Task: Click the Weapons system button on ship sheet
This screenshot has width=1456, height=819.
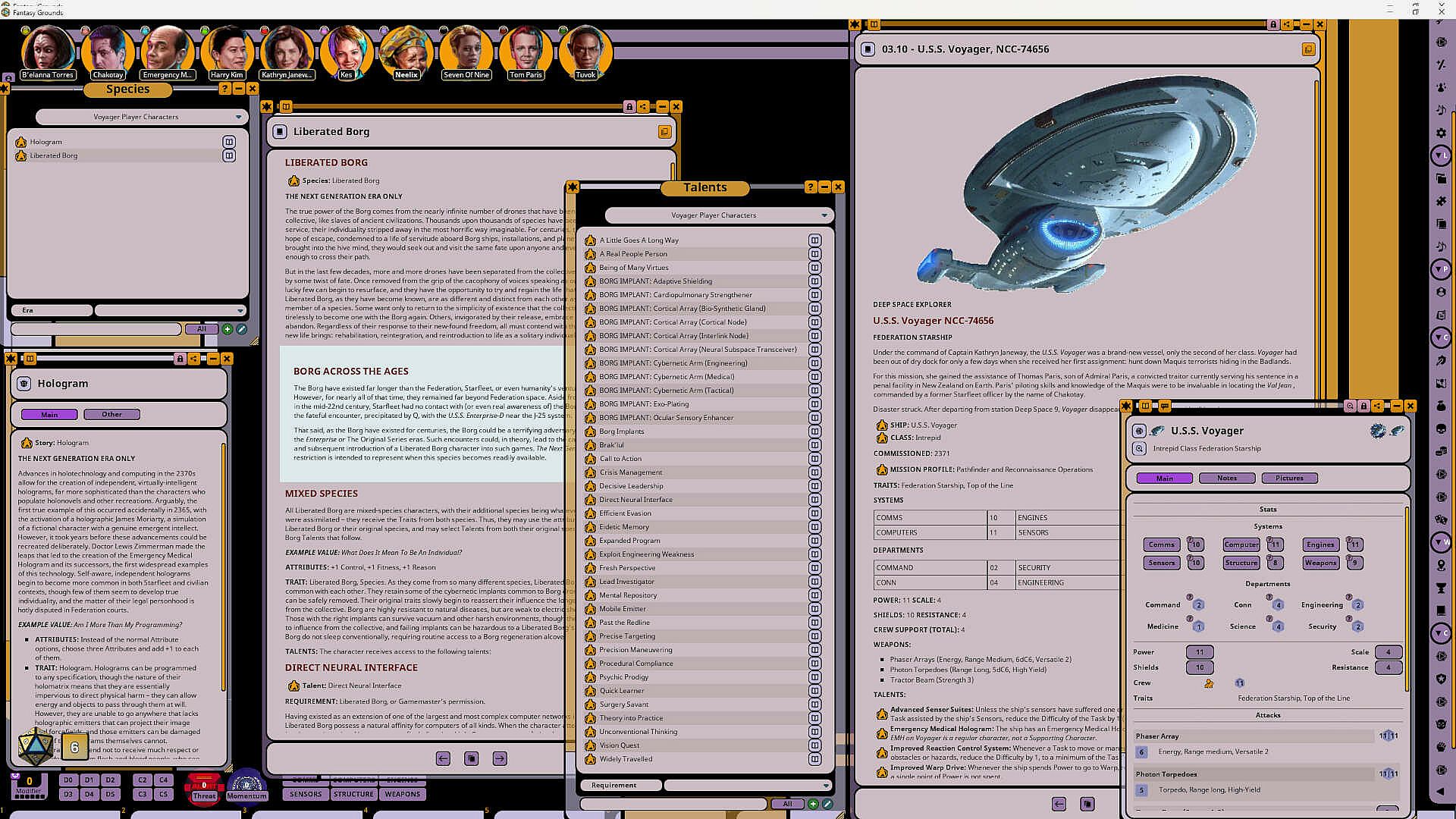Action: 1320,563
